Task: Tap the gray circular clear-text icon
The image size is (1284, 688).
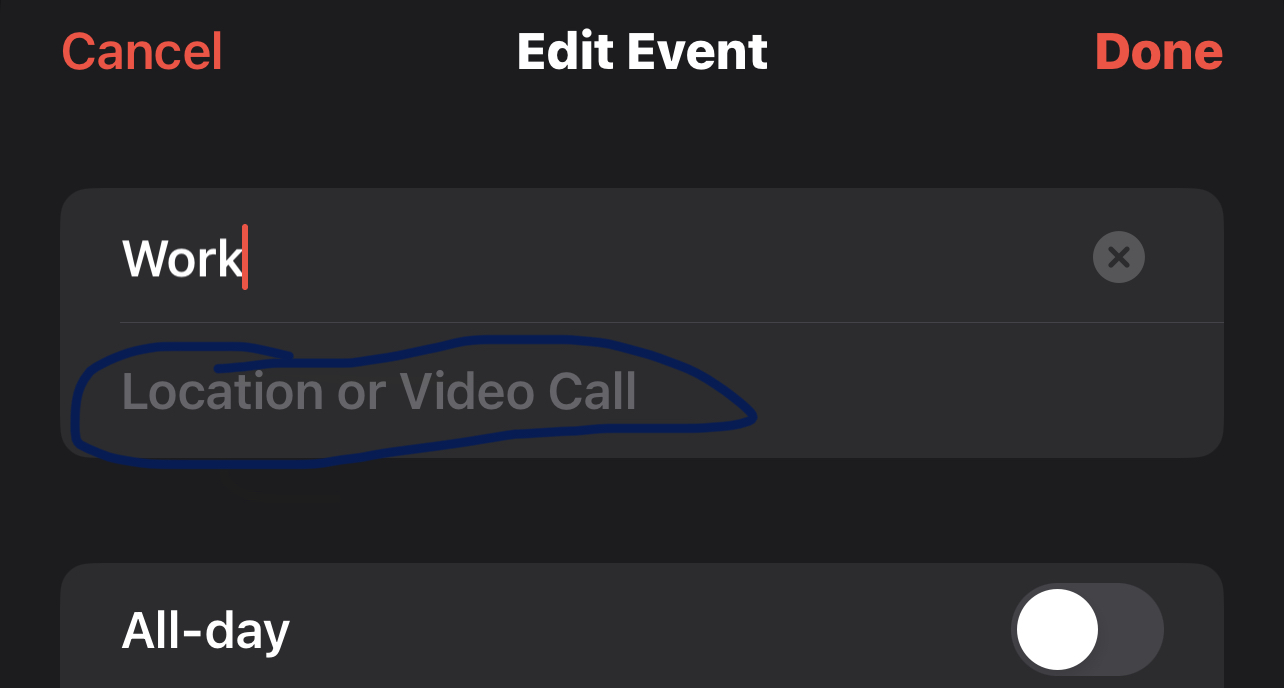Action: [x=1118, y=258]
